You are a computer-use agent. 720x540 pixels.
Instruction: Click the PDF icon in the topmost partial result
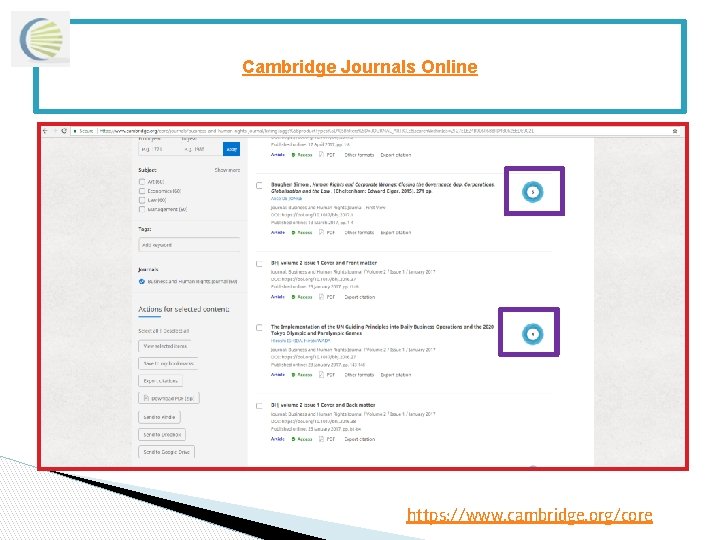point(322,155)
